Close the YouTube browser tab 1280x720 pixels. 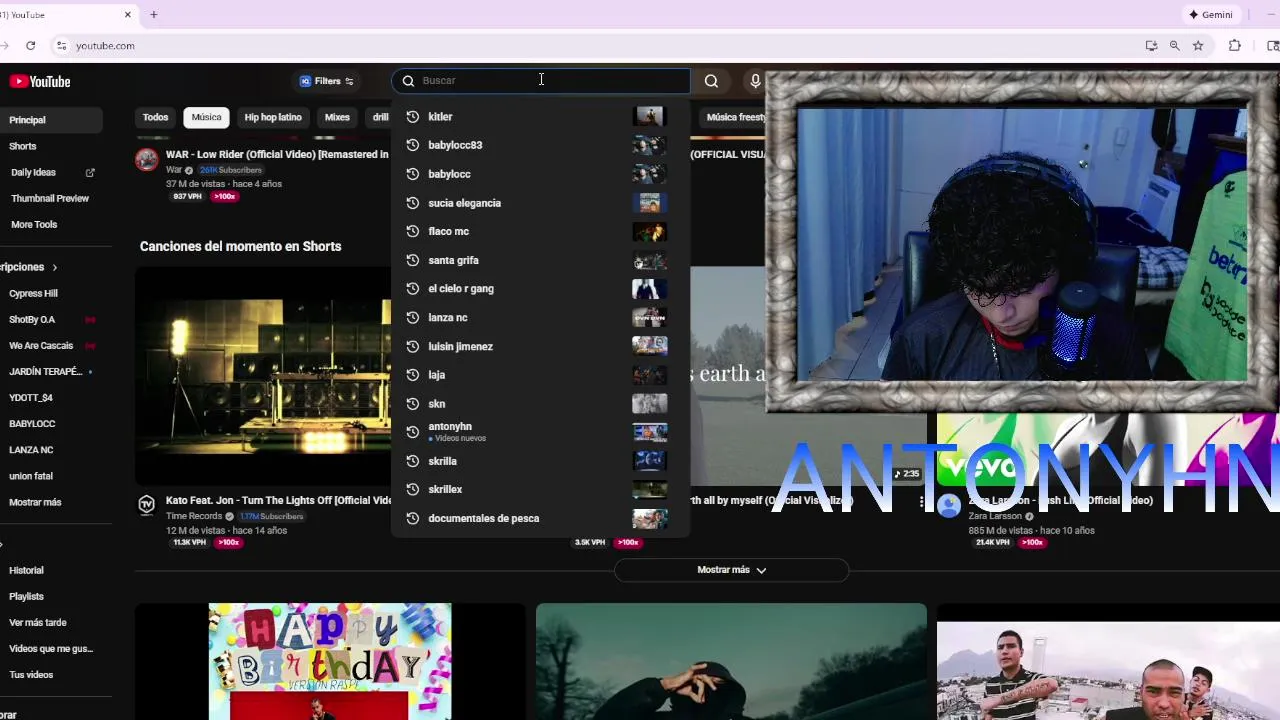[128, 15]
